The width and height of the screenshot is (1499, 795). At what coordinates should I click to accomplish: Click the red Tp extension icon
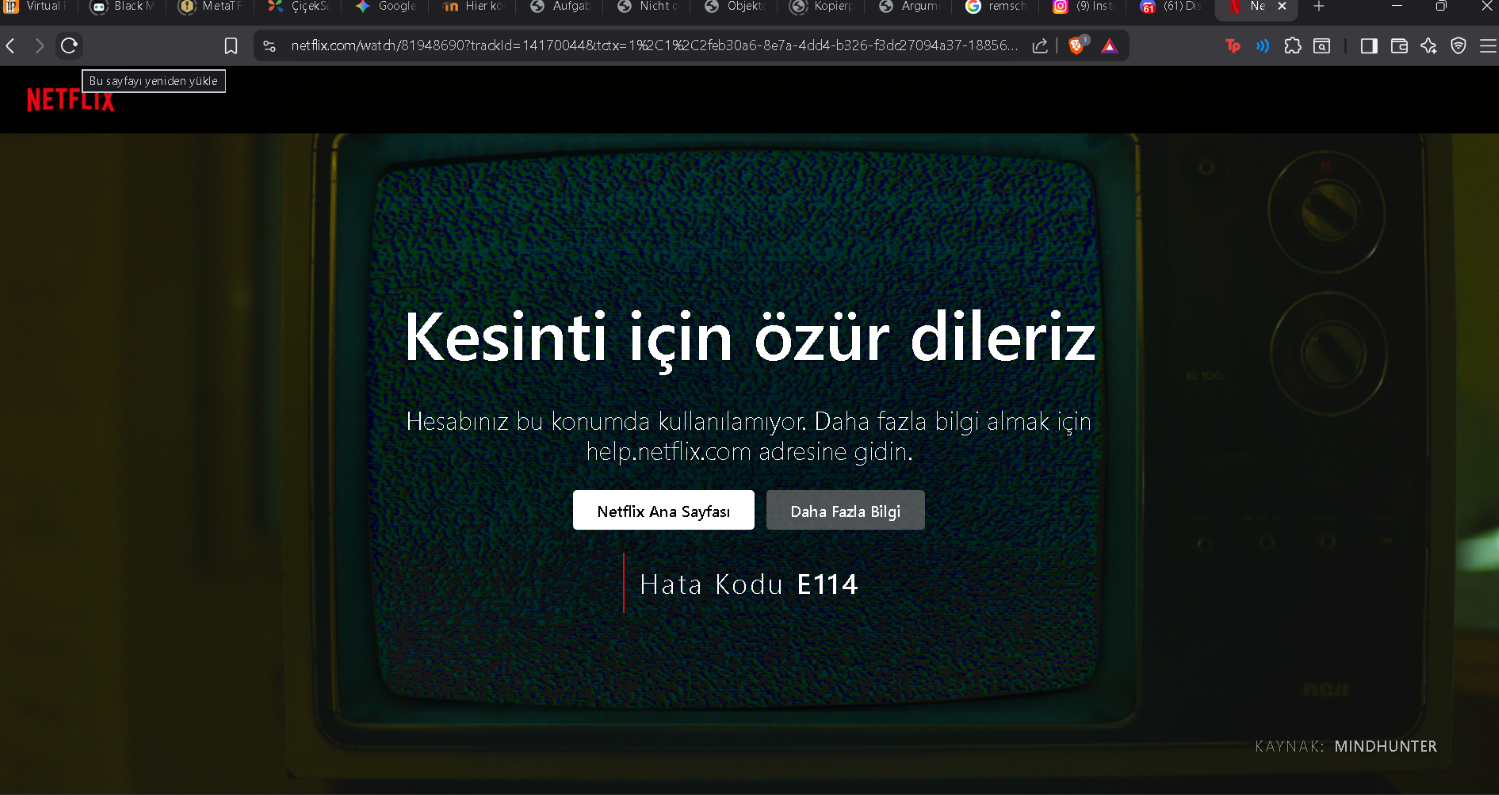pyautogui.click(x=1233, y=46)
